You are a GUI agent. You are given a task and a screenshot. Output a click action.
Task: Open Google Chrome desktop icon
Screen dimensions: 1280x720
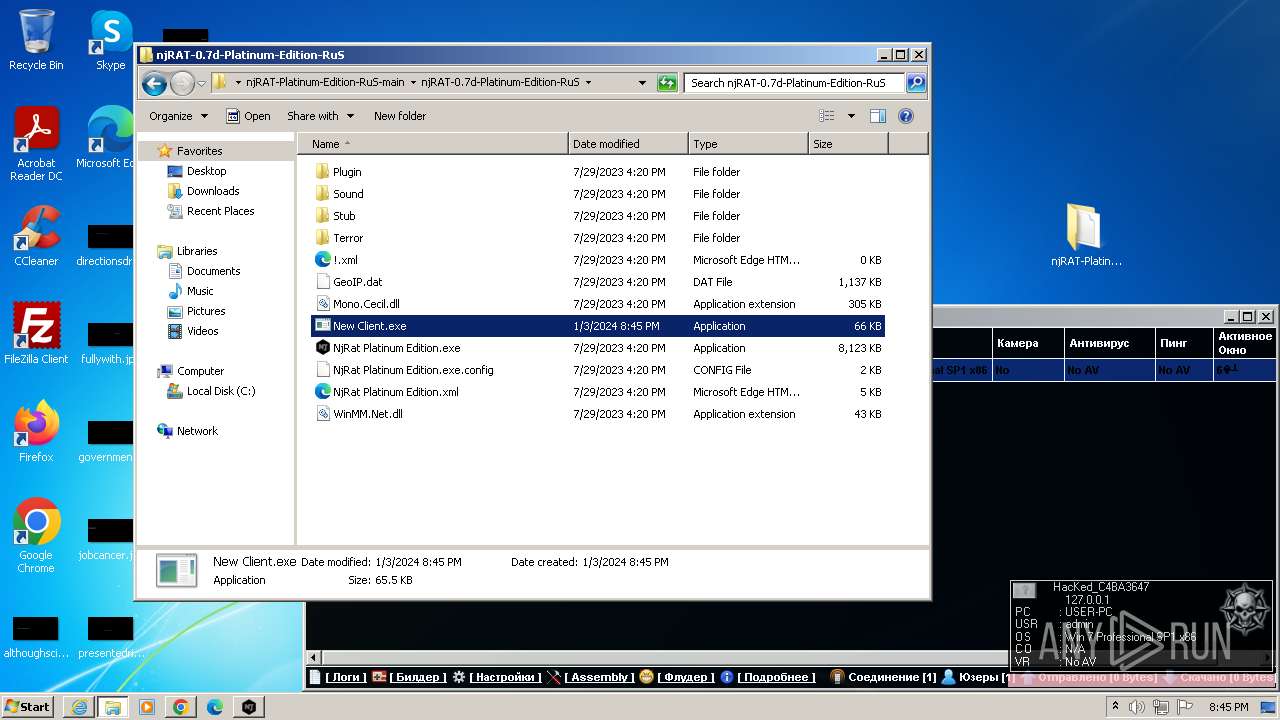click(x=36, y=535)
